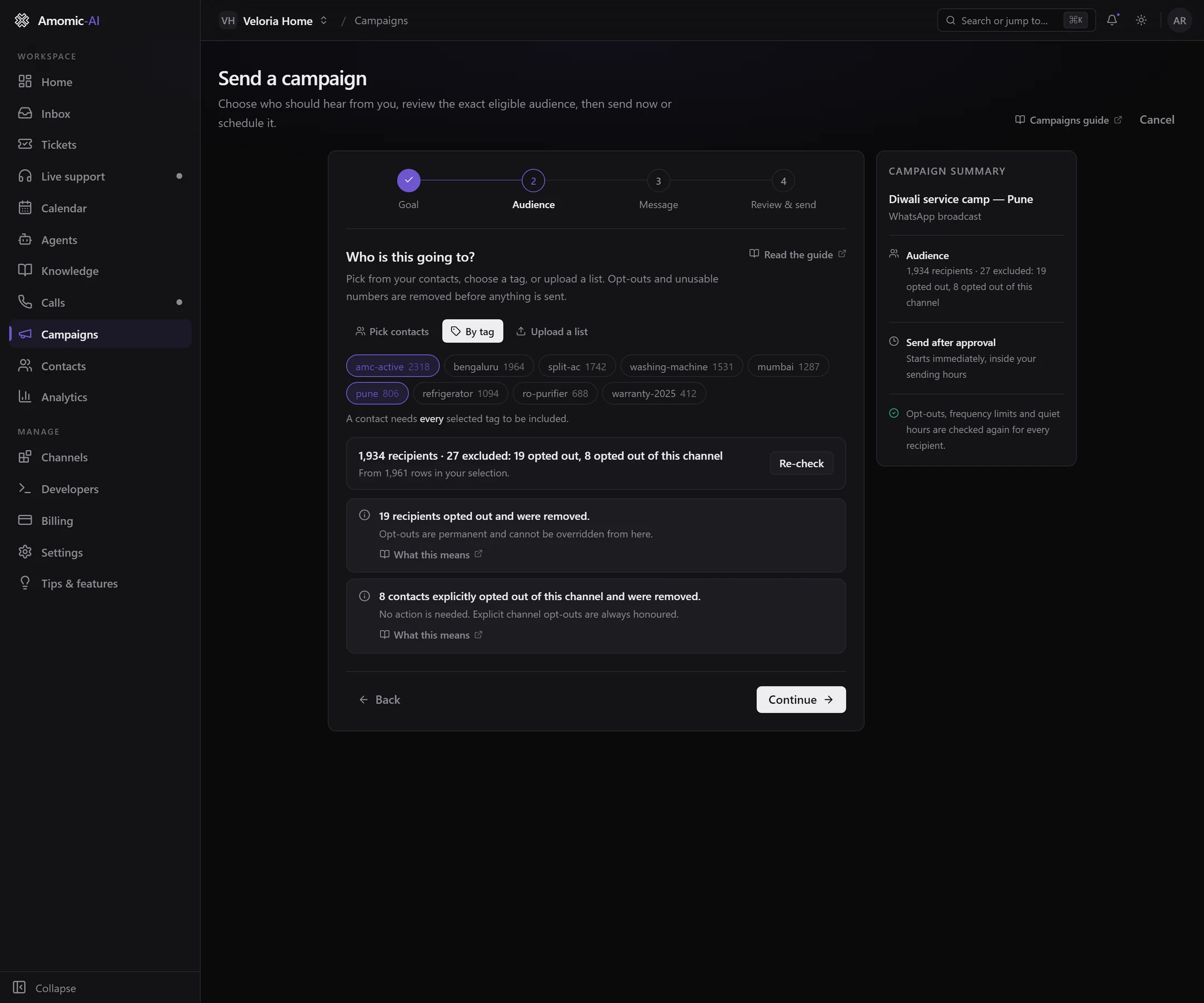This screenshot has width=1204, height=1003.
Task: Switch to the Upload a list tab
Action: click(x=551, y=332)
